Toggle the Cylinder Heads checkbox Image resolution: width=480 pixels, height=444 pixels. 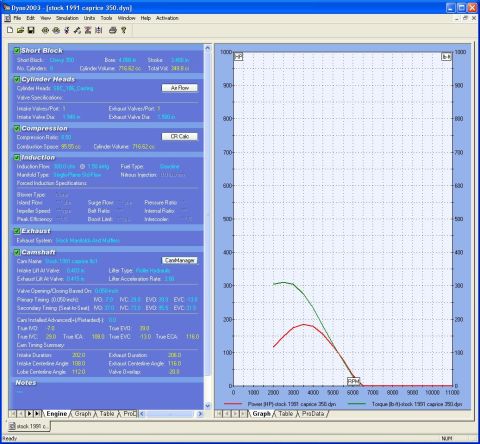point(16,79)
